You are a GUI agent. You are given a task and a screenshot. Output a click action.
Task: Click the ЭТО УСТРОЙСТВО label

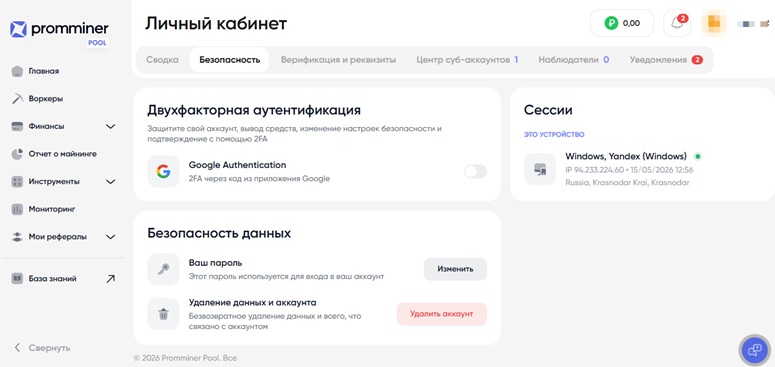[554, 134]
